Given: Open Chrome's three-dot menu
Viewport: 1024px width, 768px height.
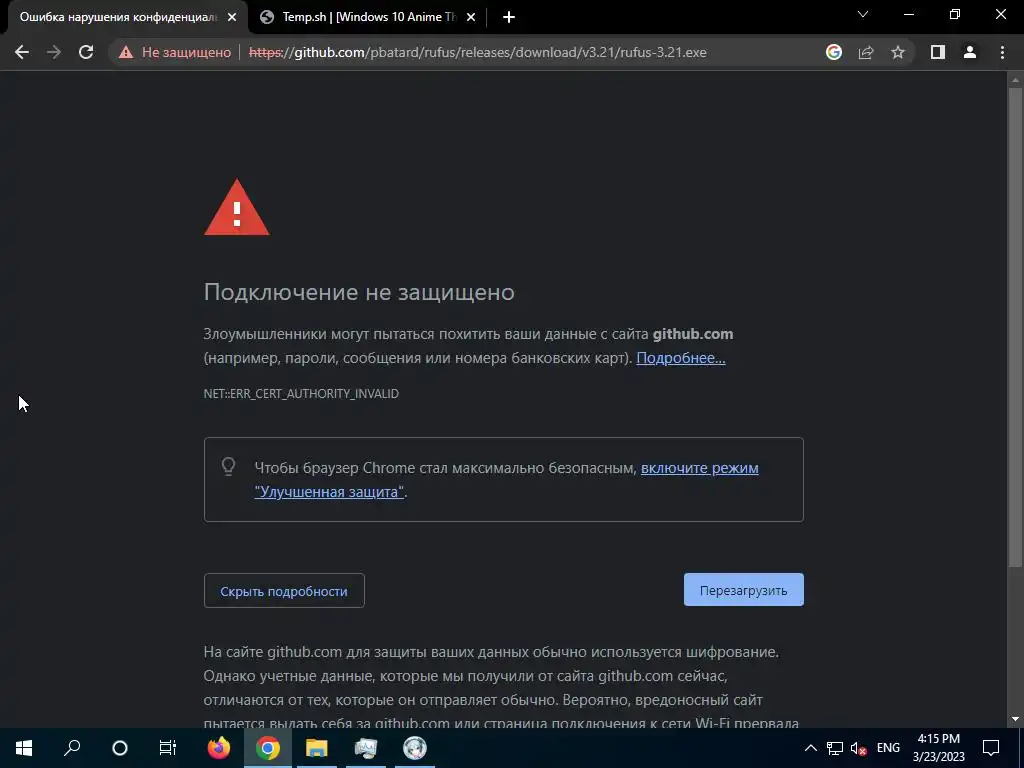Looking at the screenshot, I should [x=1002, y=52].
